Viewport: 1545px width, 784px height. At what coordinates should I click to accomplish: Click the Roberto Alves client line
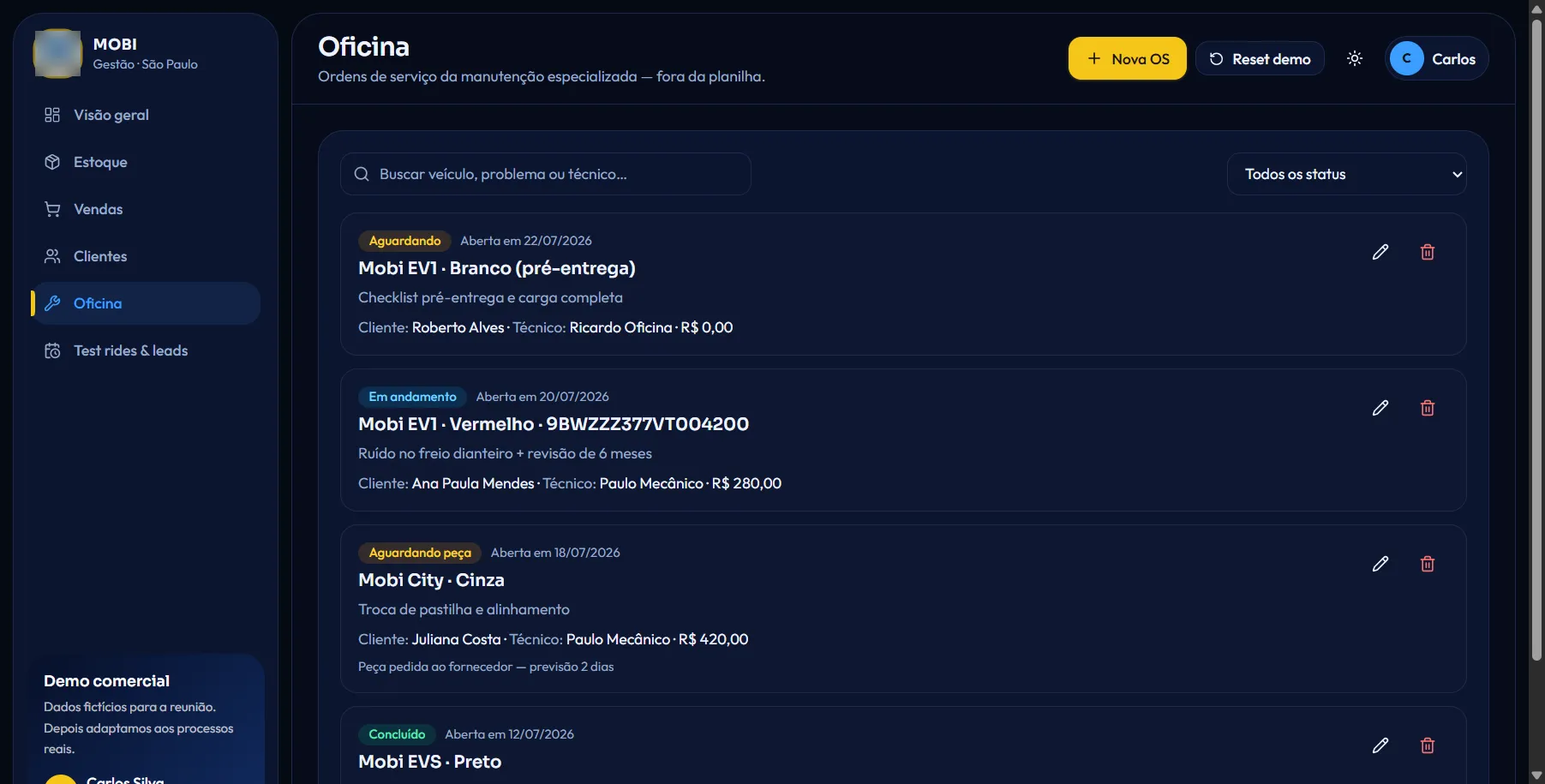point(546,327)
